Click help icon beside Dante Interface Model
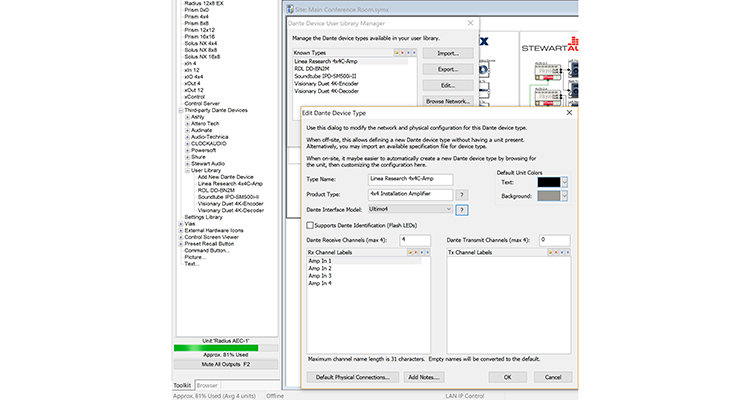 [x=461, y=210]
